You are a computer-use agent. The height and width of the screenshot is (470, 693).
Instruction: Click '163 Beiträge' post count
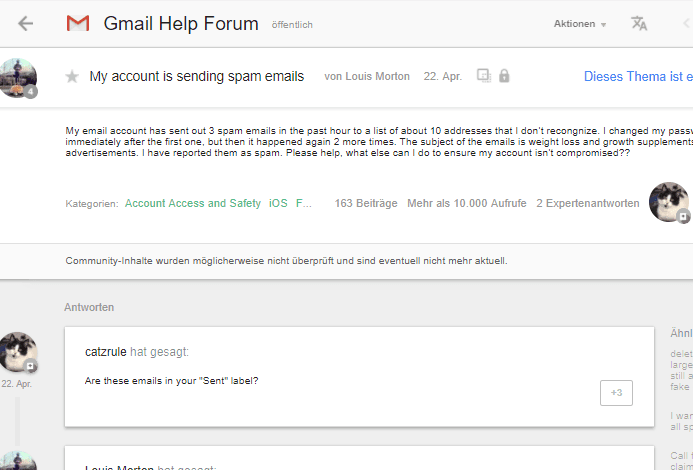(366, 203)
